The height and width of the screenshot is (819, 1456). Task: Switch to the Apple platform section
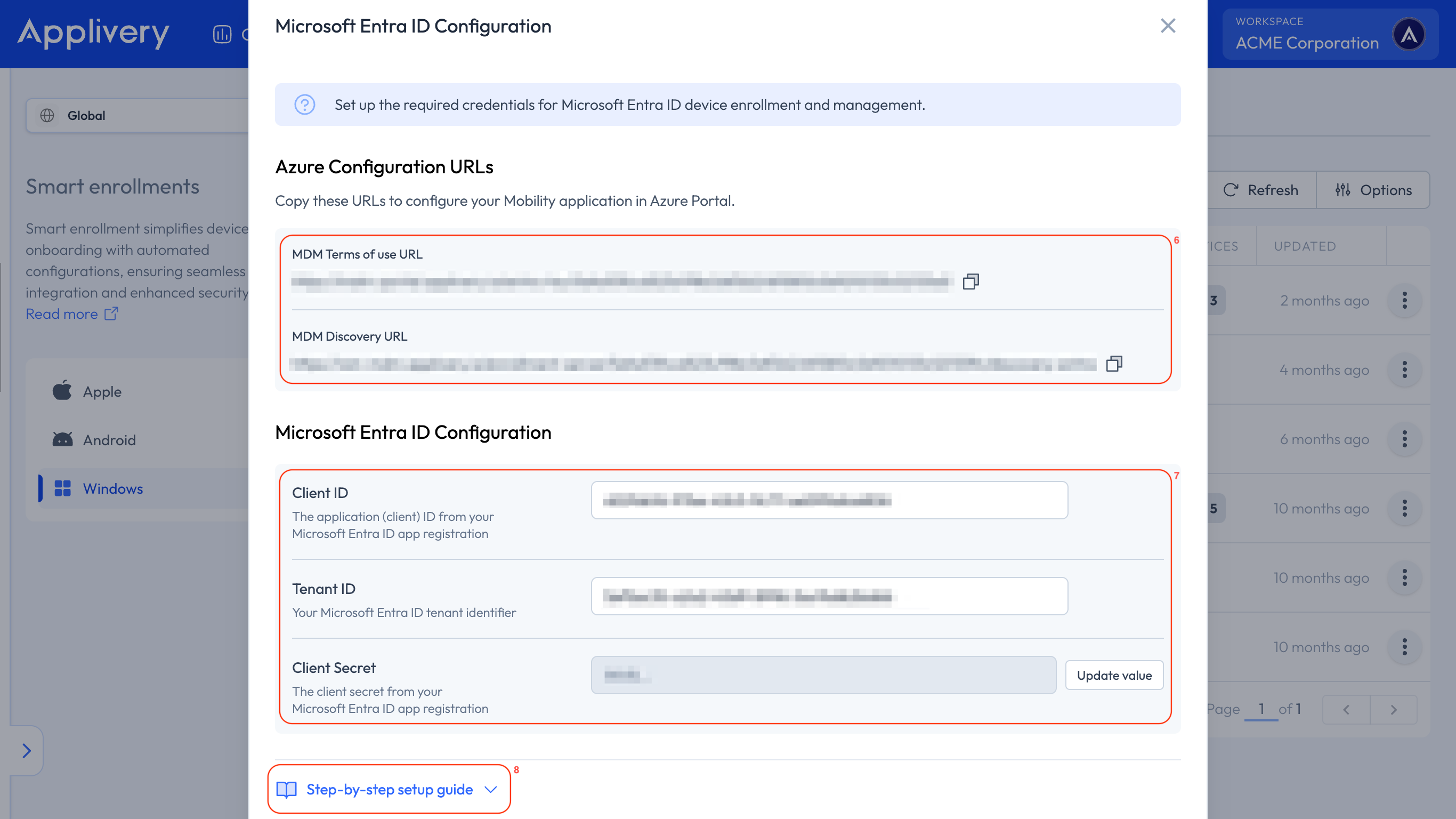pyautogui.click(x=102, y=391)
